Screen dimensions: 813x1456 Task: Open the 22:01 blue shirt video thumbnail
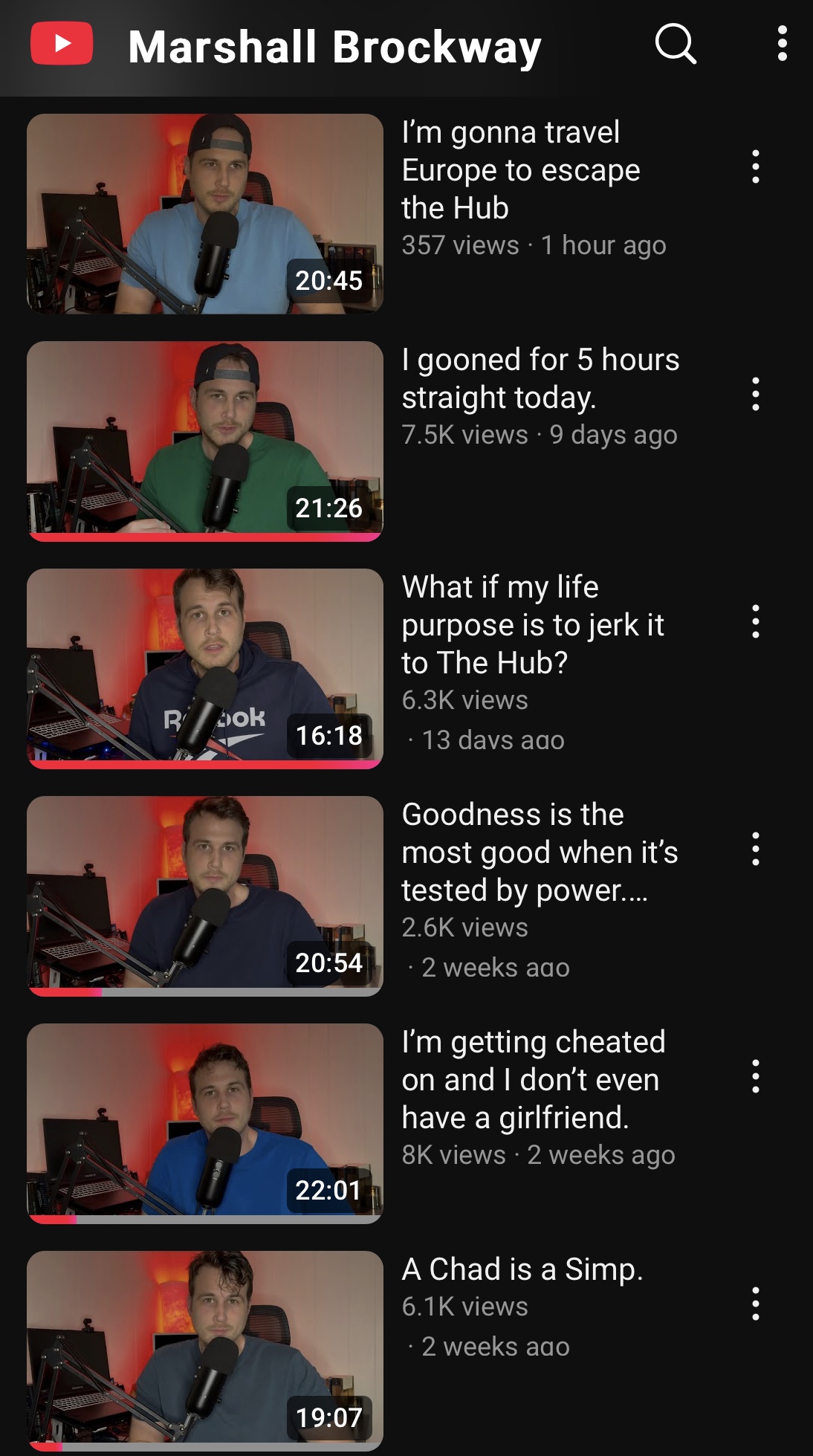[x=205, y=1123]
